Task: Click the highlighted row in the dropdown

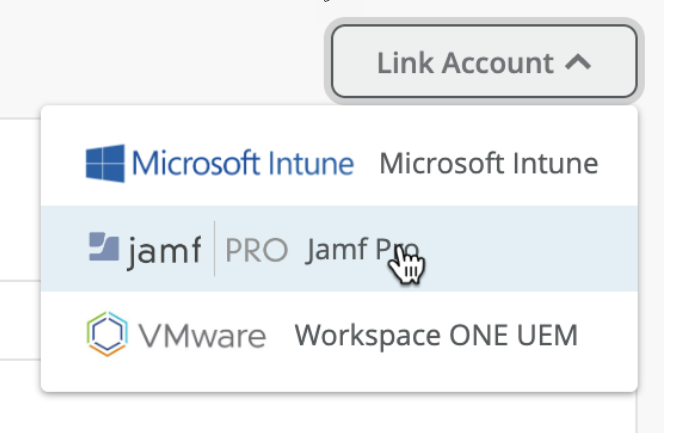Action: click(520, 249)
